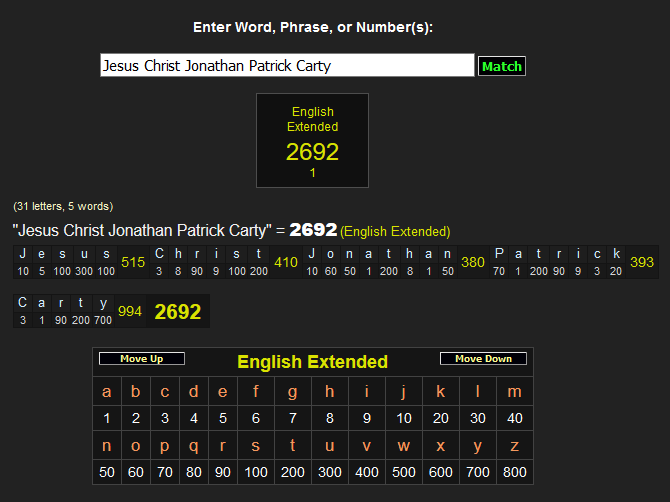
Task: Click the Jonathan word sum 380
Action: click(x=473, y=262)
